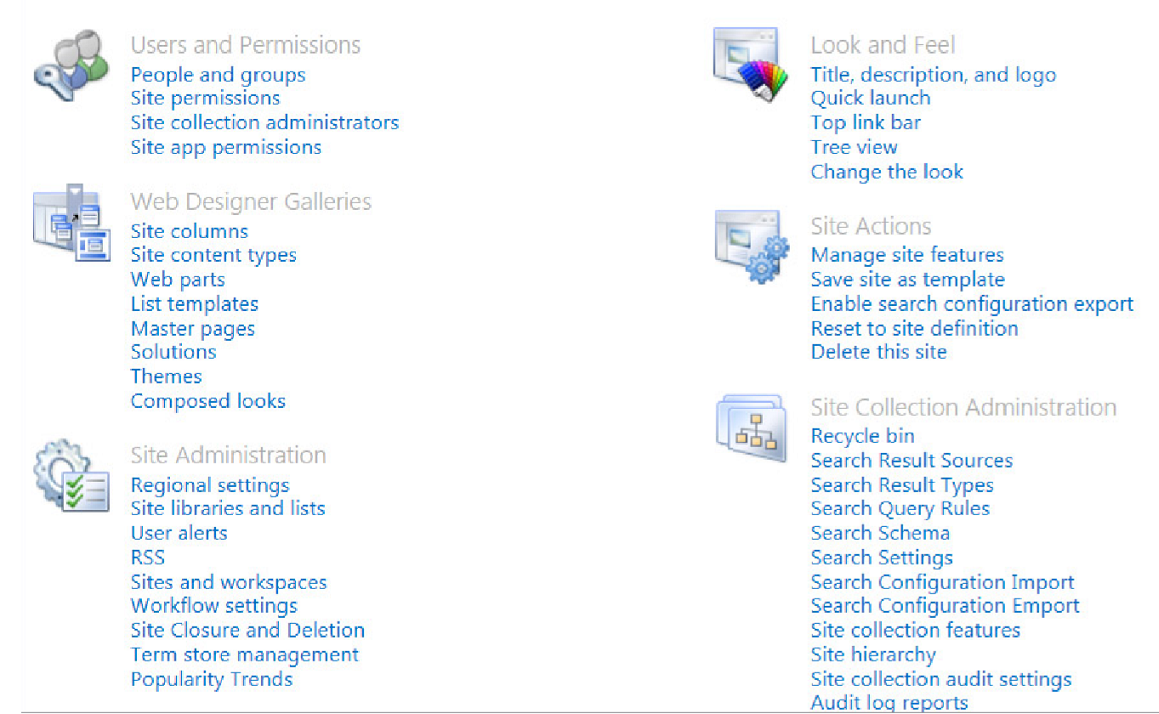Viewport: 1159px width, 714px height.
Task: Click the Site Actions icon
Action: 751,245
